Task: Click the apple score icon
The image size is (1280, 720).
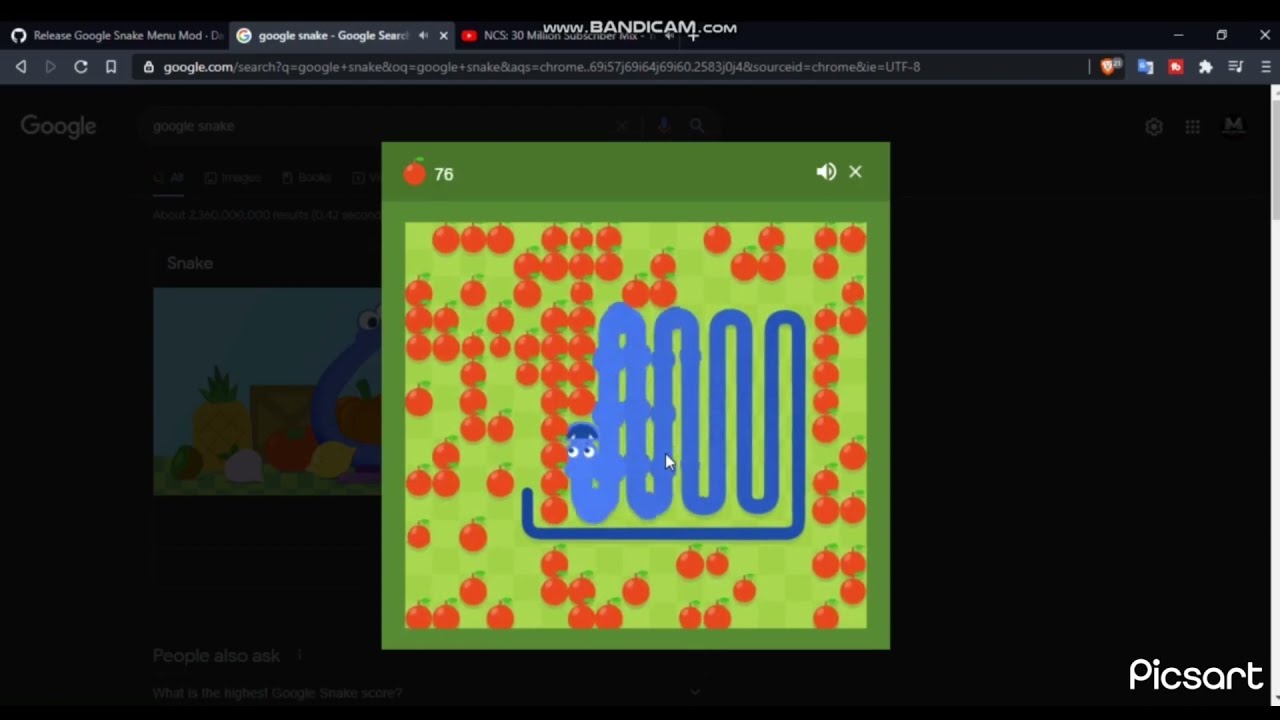Action: pos(414,173)
